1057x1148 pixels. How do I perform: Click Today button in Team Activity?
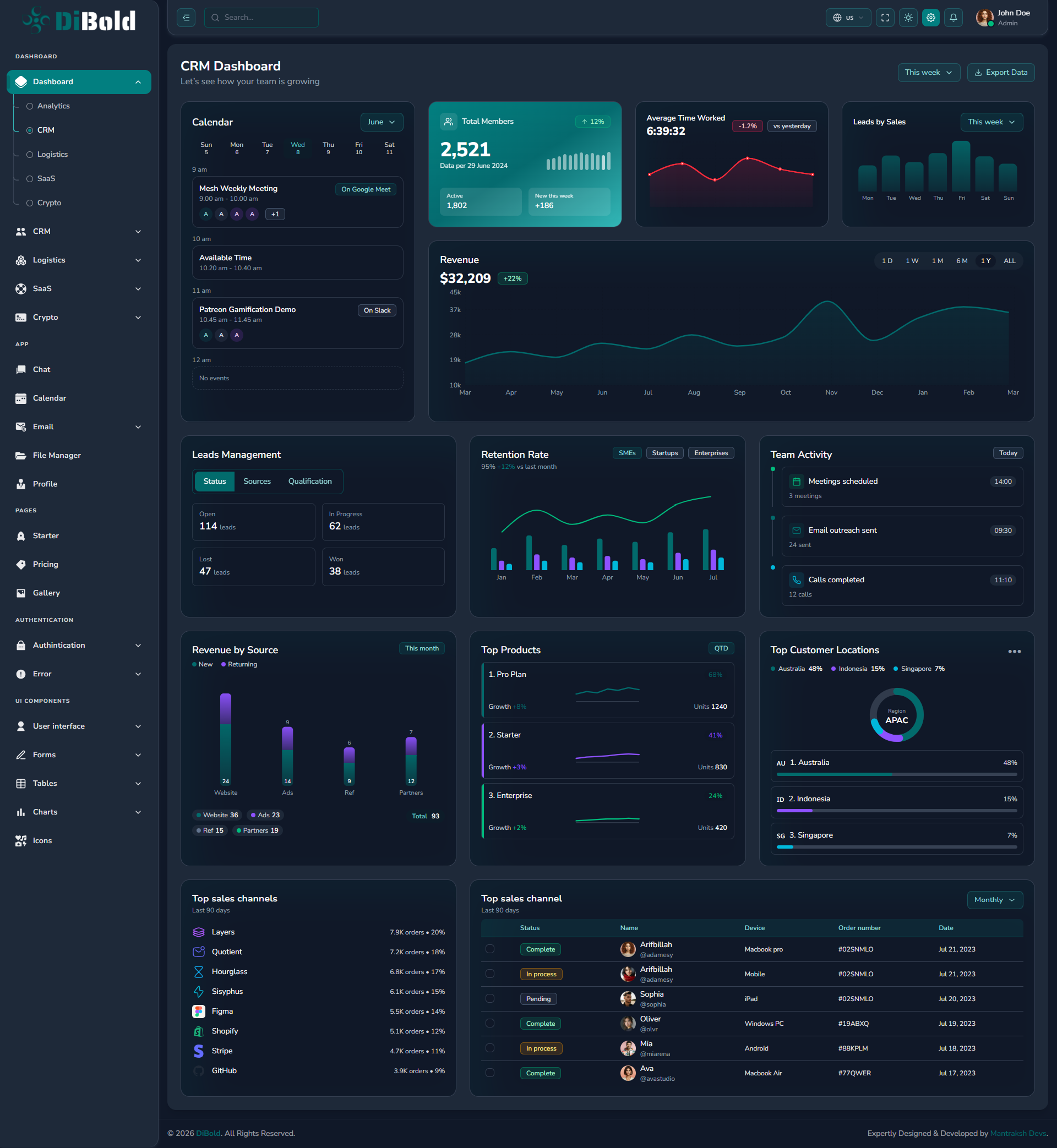[1008, 453]
